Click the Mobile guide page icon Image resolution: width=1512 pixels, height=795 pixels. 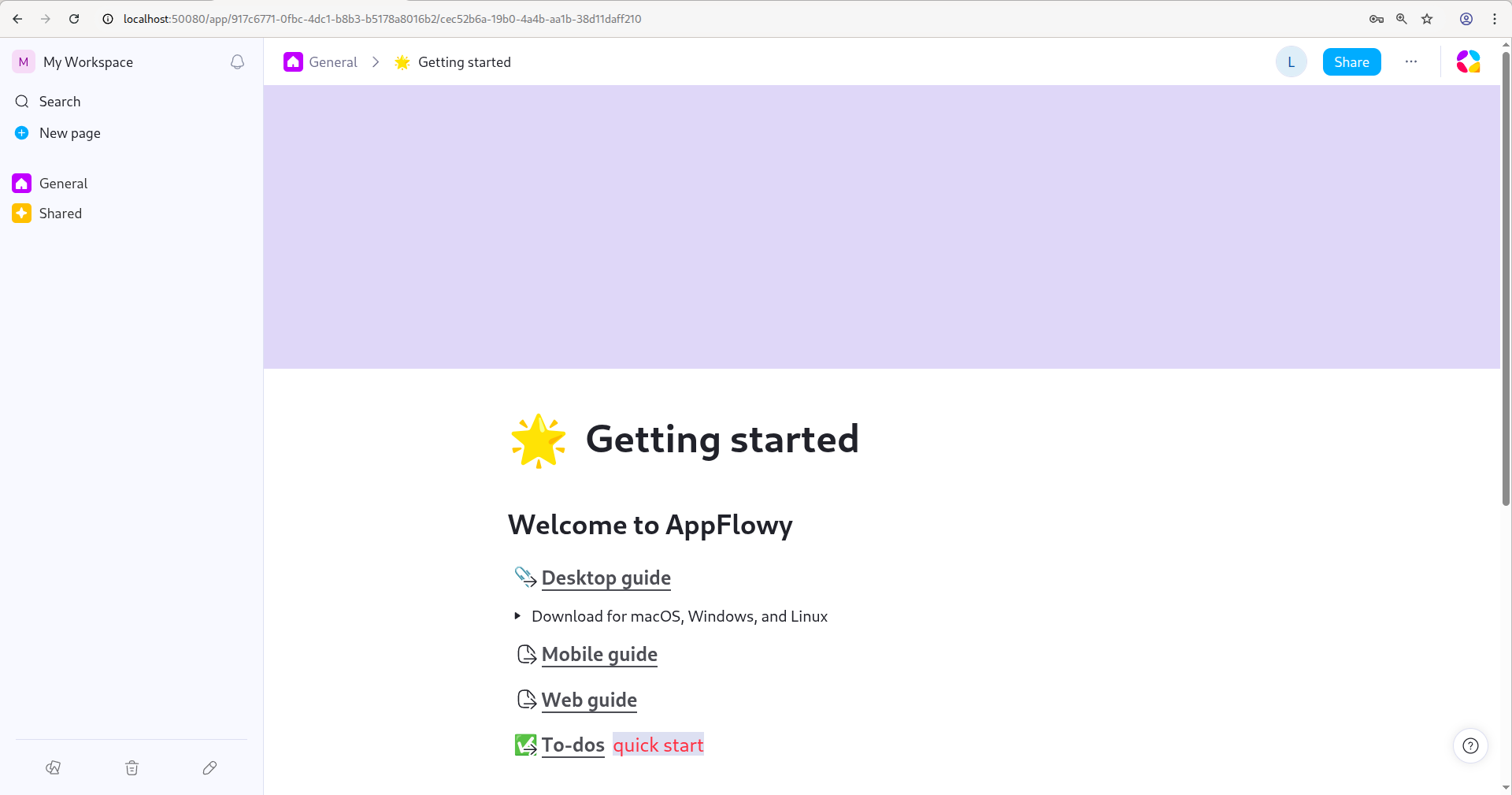[526, 655]
